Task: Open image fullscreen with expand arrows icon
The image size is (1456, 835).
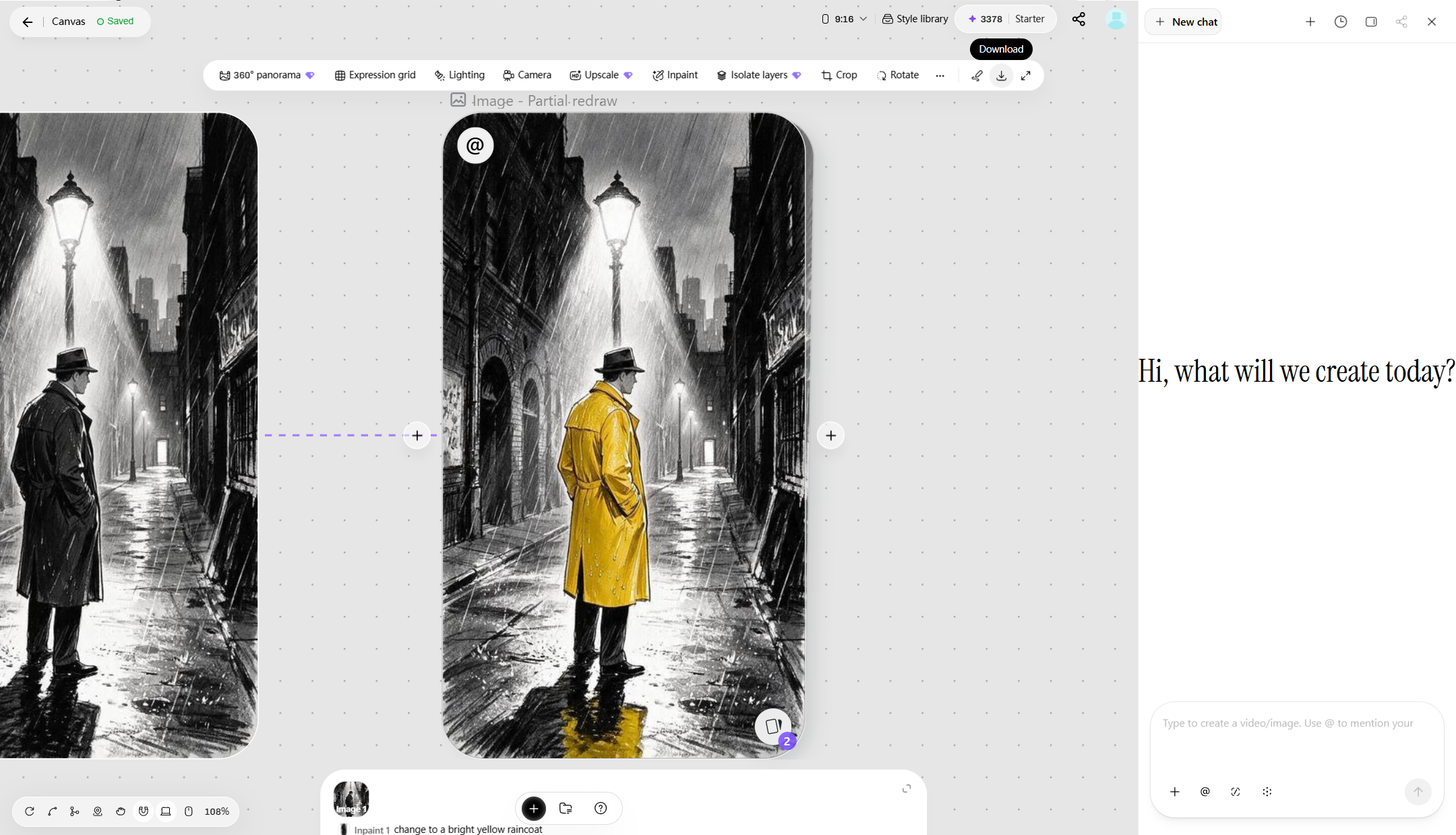Action: (1026, 76)
